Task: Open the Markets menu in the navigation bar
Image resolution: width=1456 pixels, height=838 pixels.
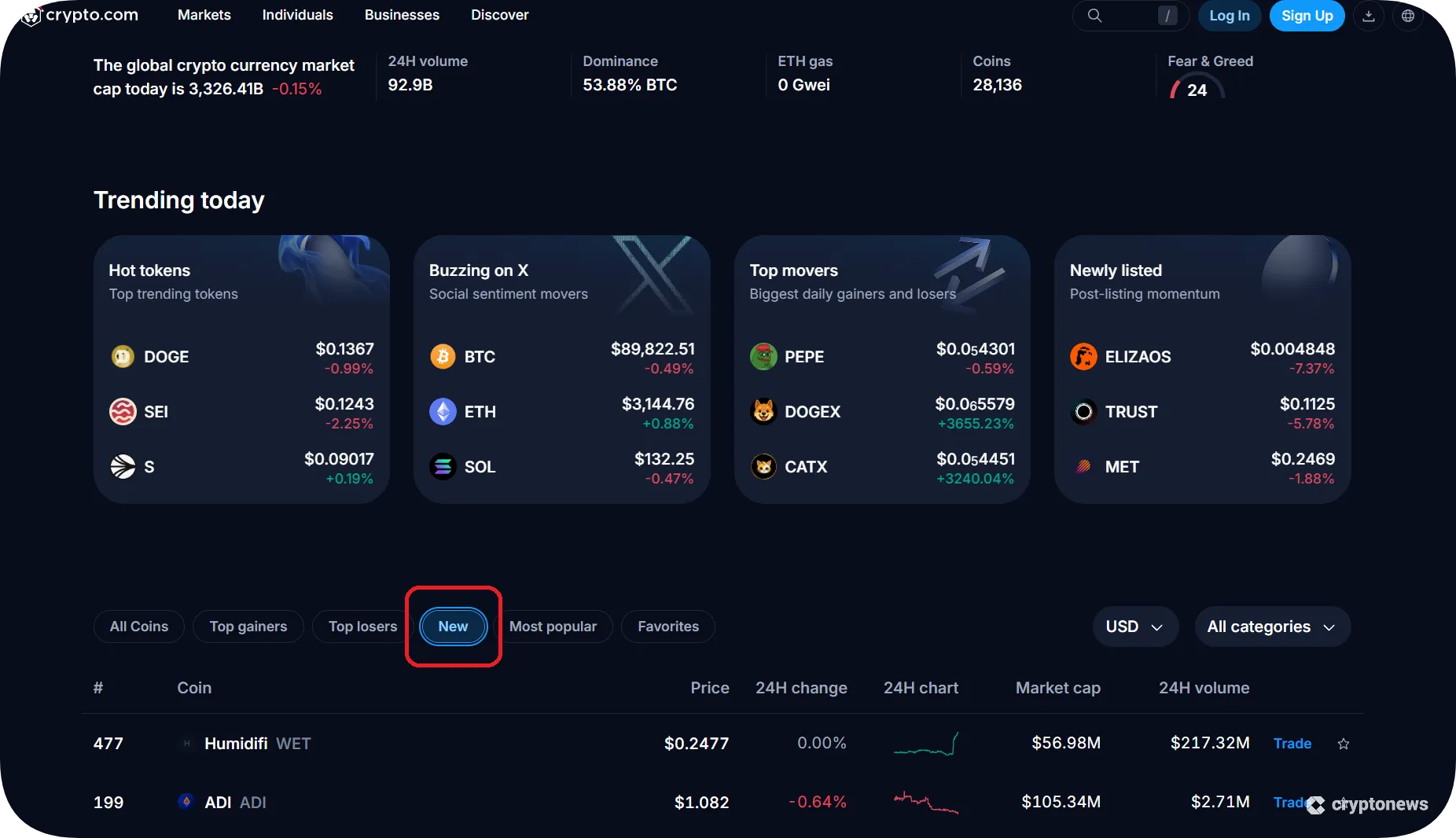Action: 204,15
